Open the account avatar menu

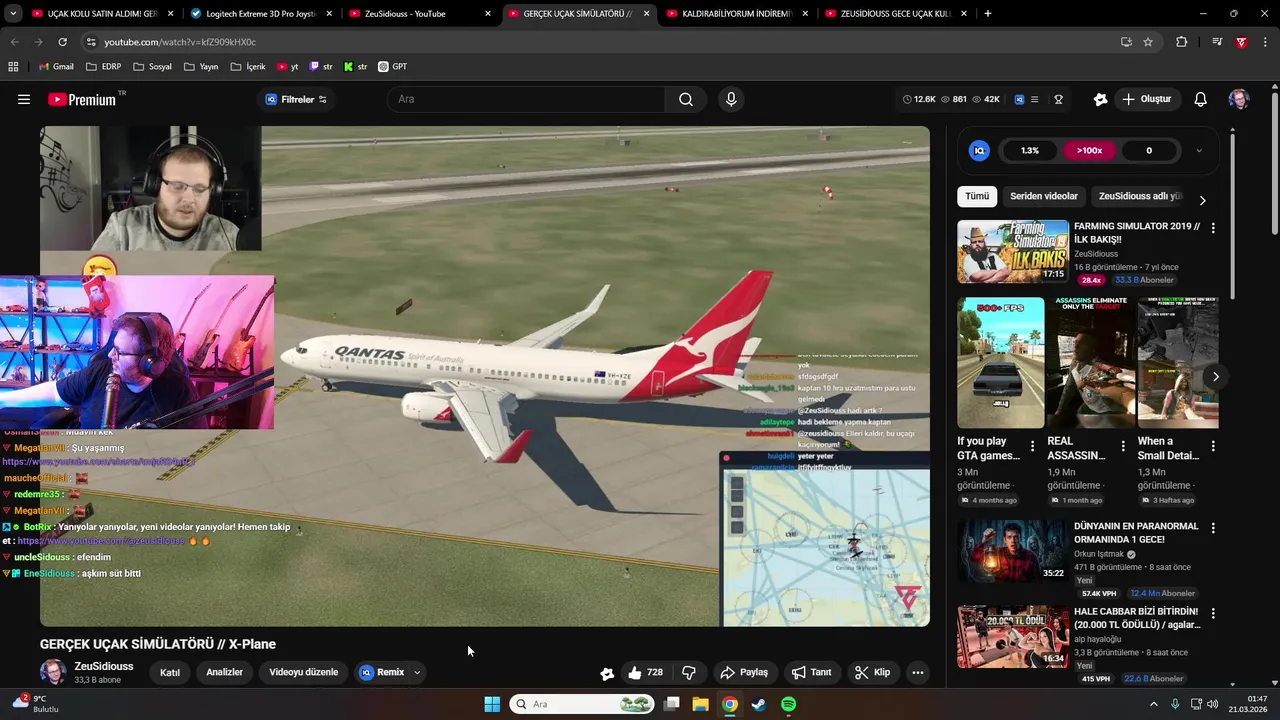1239,99
